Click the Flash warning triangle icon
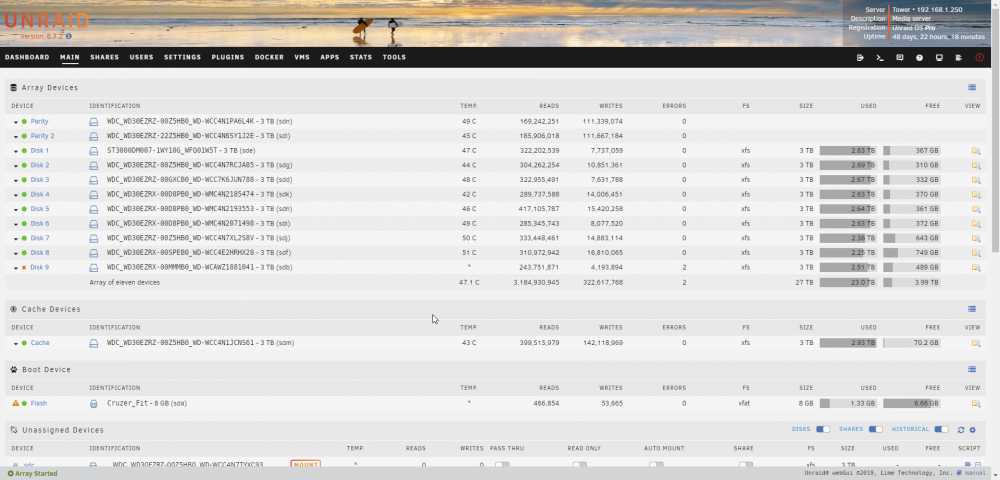 (x=16, y=404)
